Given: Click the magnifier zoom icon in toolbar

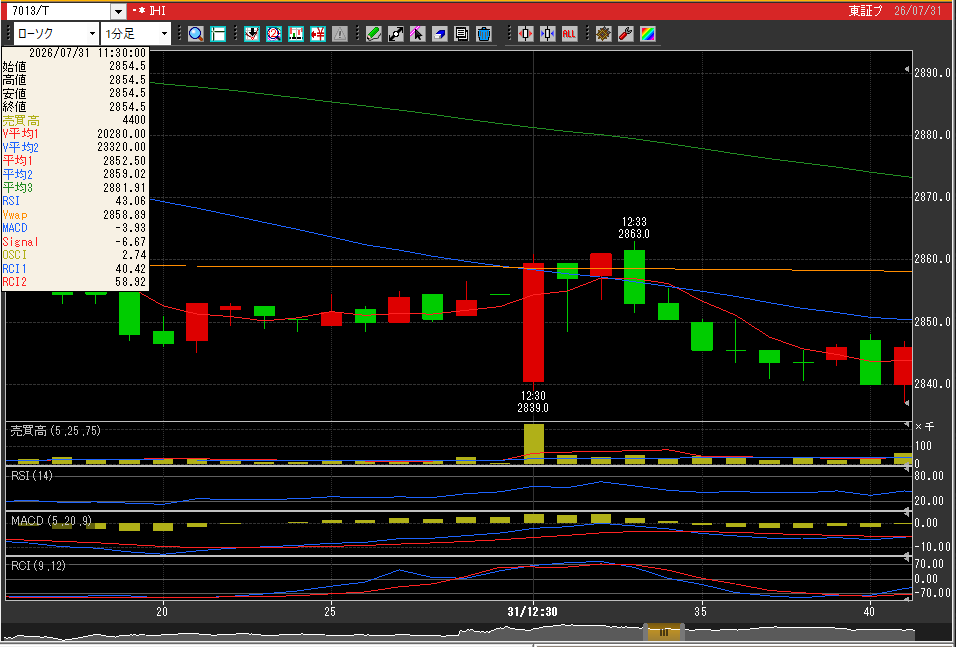Looking at the screenshot, I should coord(196,34).
